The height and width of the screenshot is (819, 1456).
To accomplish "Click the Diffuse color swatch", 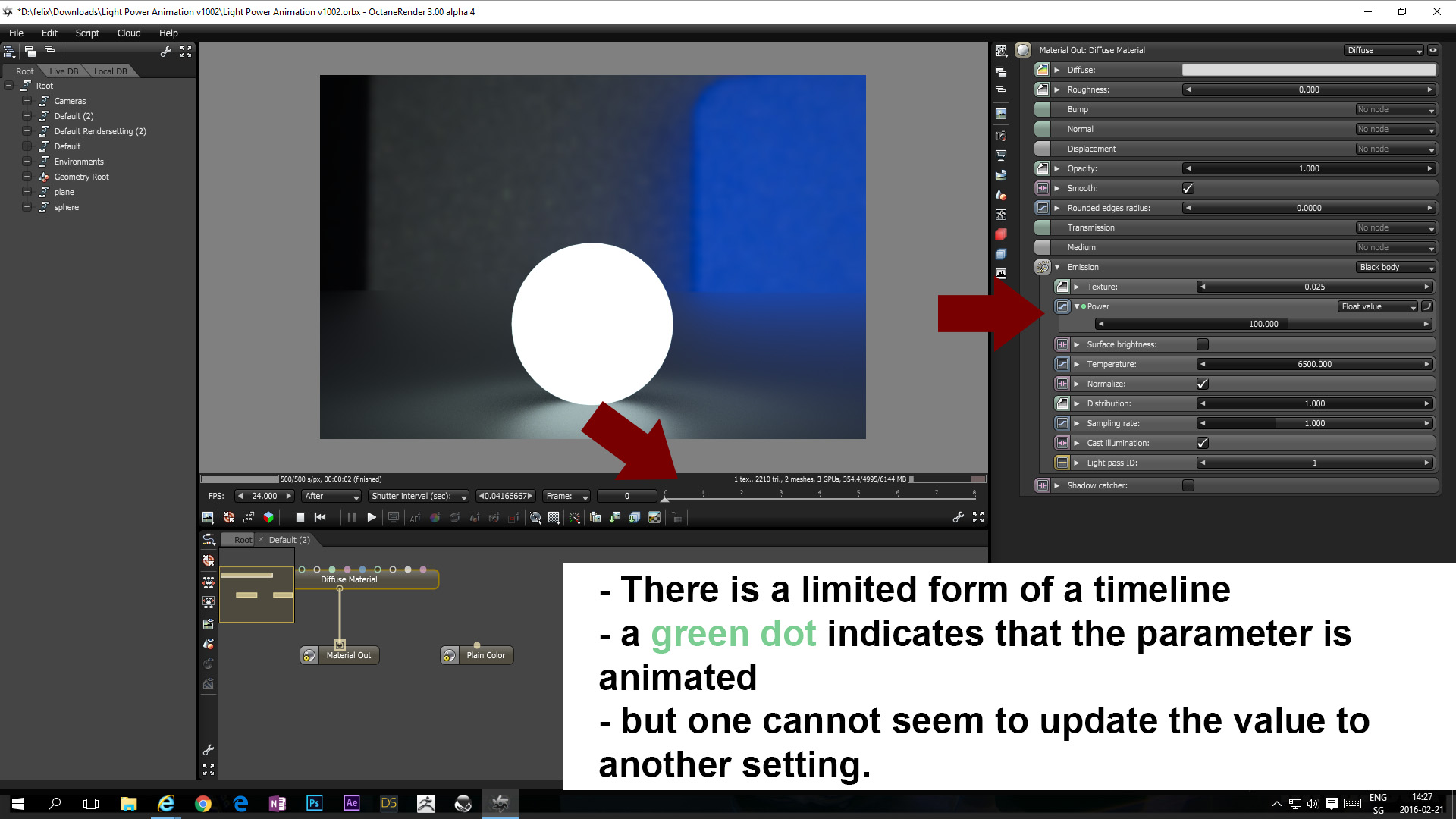I will [x=1309, y=70].
